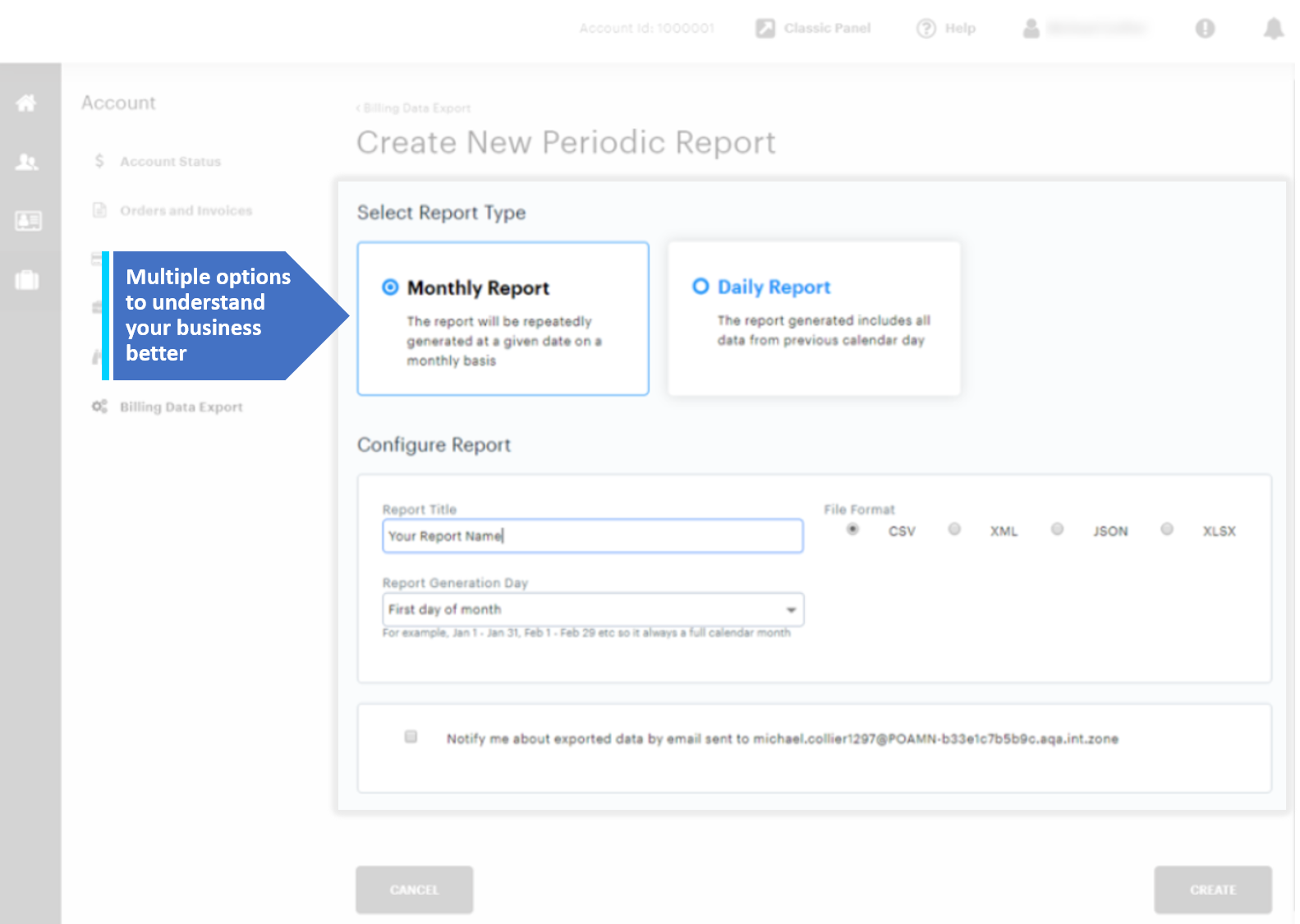Image resolution: width=1300 pixels, height=924 pixels.
Task: Go to Account Status menu
Action: tap(171, 162)
